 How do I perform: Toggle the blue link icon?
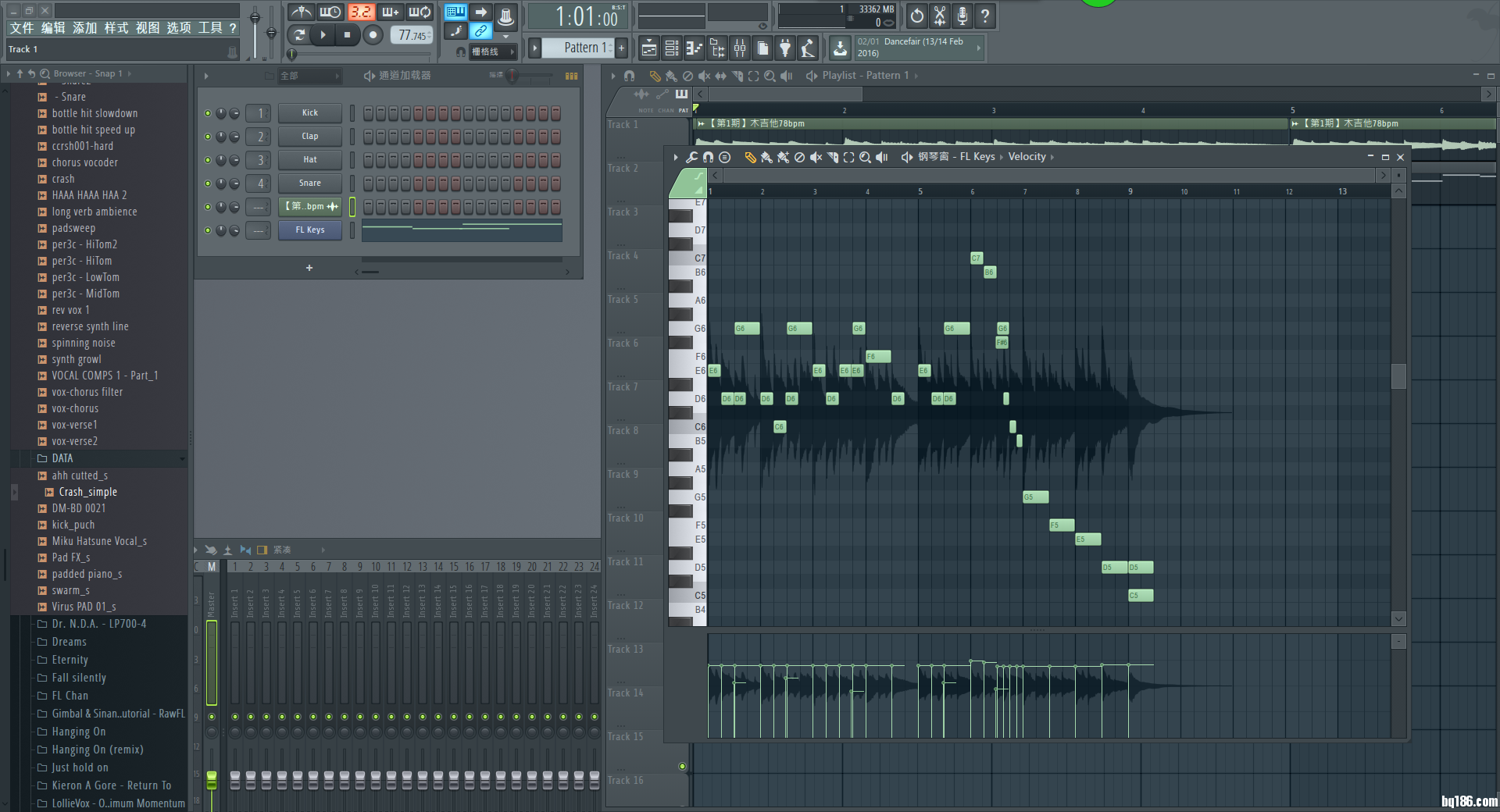(480, 31)
